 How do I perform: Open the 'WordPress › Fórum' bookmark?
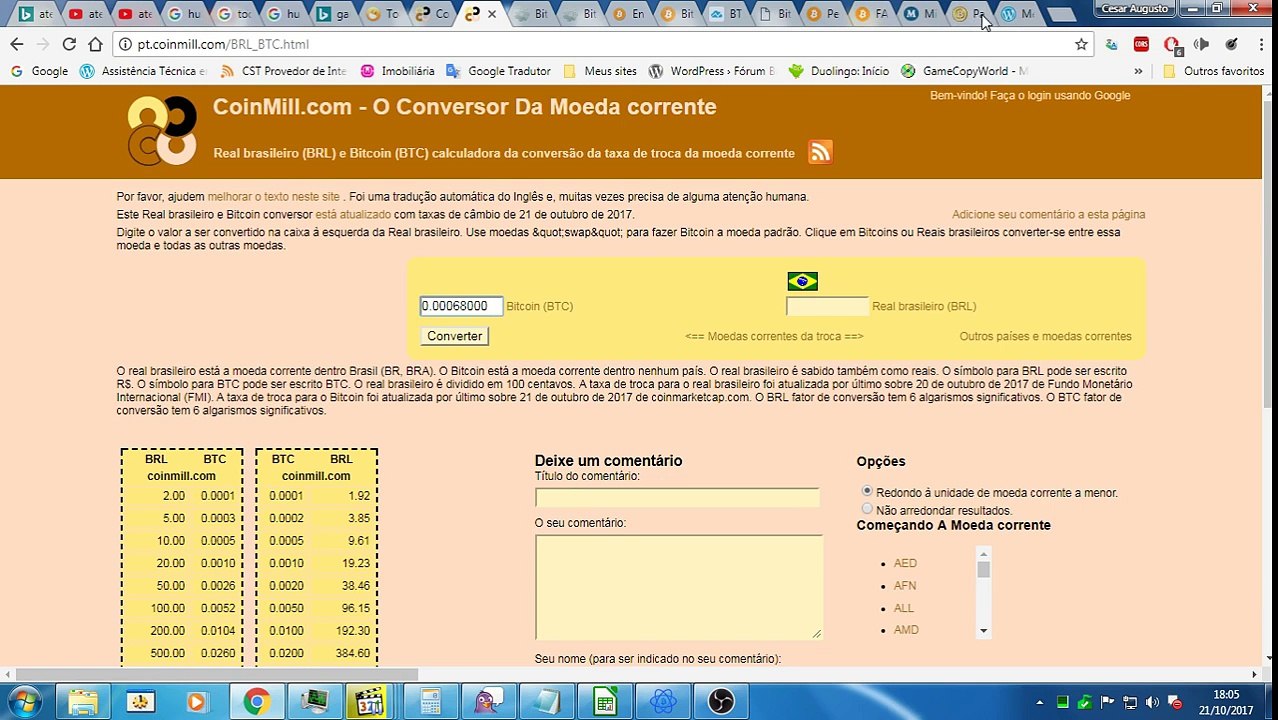712,71
